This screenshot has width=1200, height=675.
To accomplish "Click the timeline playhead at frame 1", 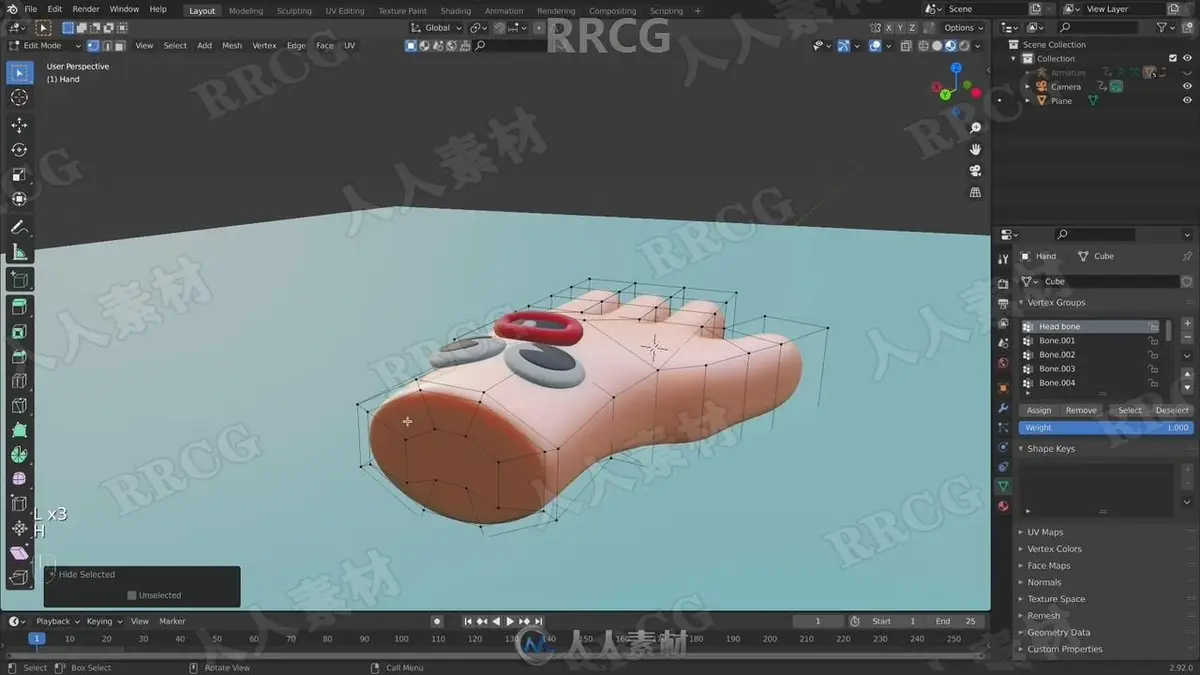I will coord(37,638).
